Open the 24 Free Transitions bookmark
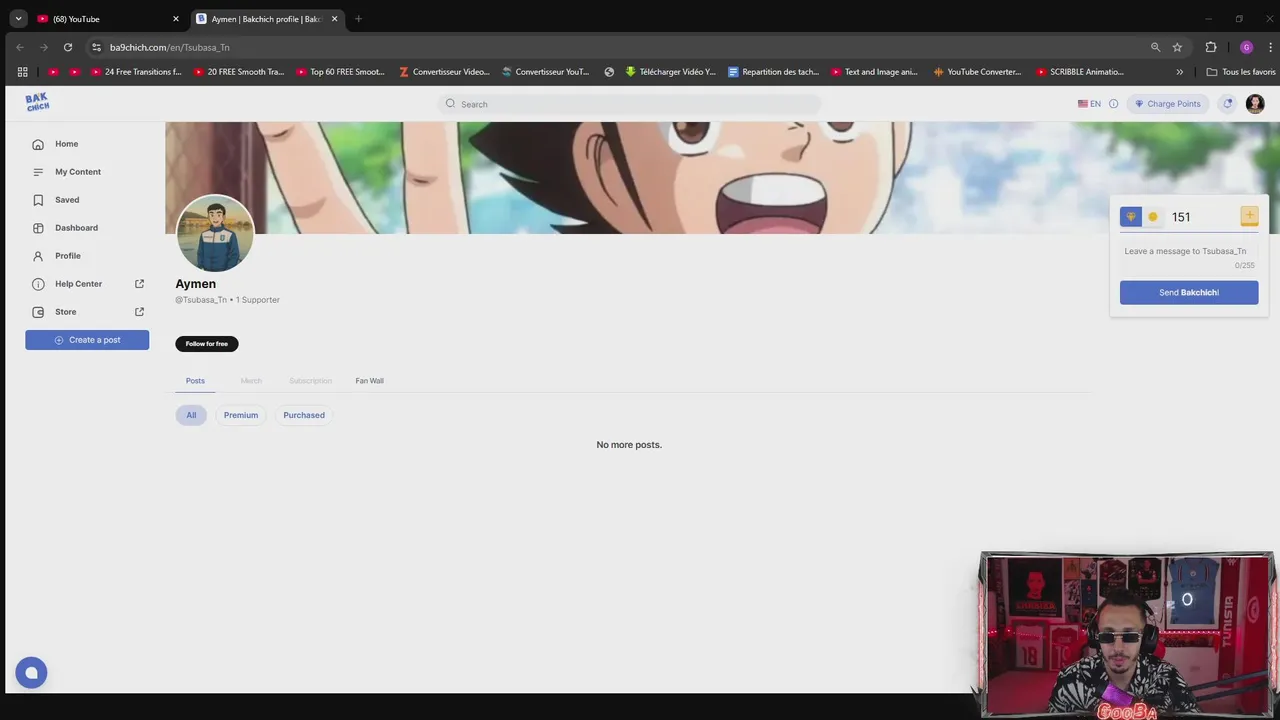The width and height of the screenshot is (1280, 720). pyautogui.click(x=136, y=72)
